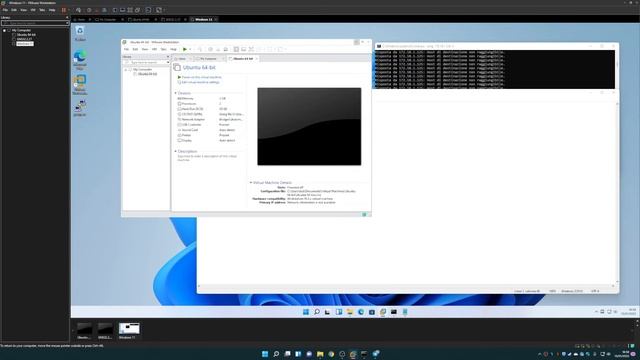Image resolution: width=640 pixels, height=360 pixels.
Task: Open Edge from the guest taskbar
Action: [x=361, y=312]
